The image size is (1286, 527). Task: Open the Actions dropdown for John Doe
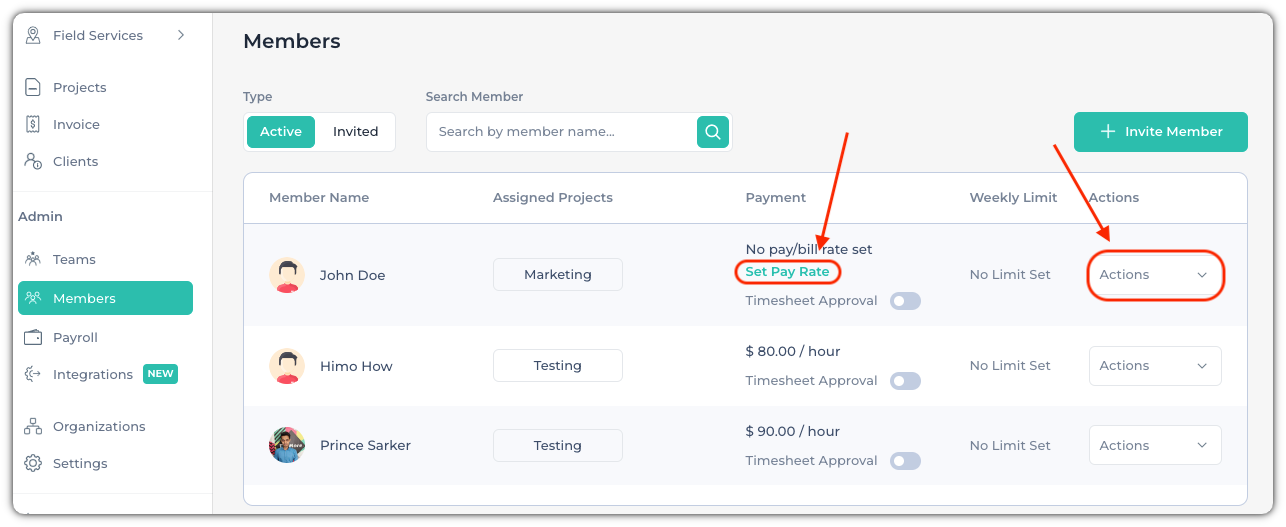[x=1155, y=275]
